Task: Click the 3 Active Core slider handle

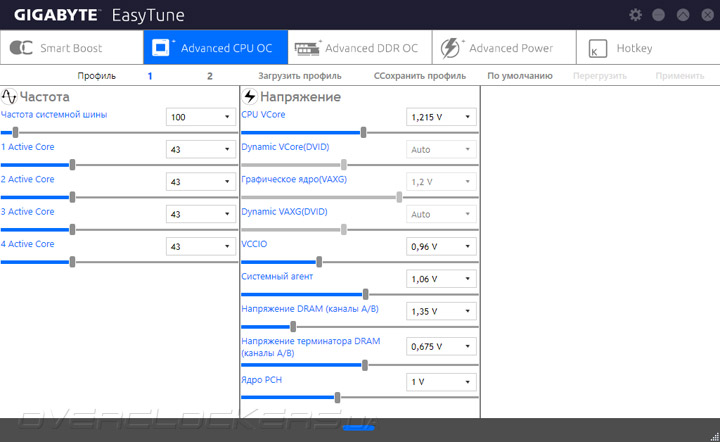Action: coord(72,229)
